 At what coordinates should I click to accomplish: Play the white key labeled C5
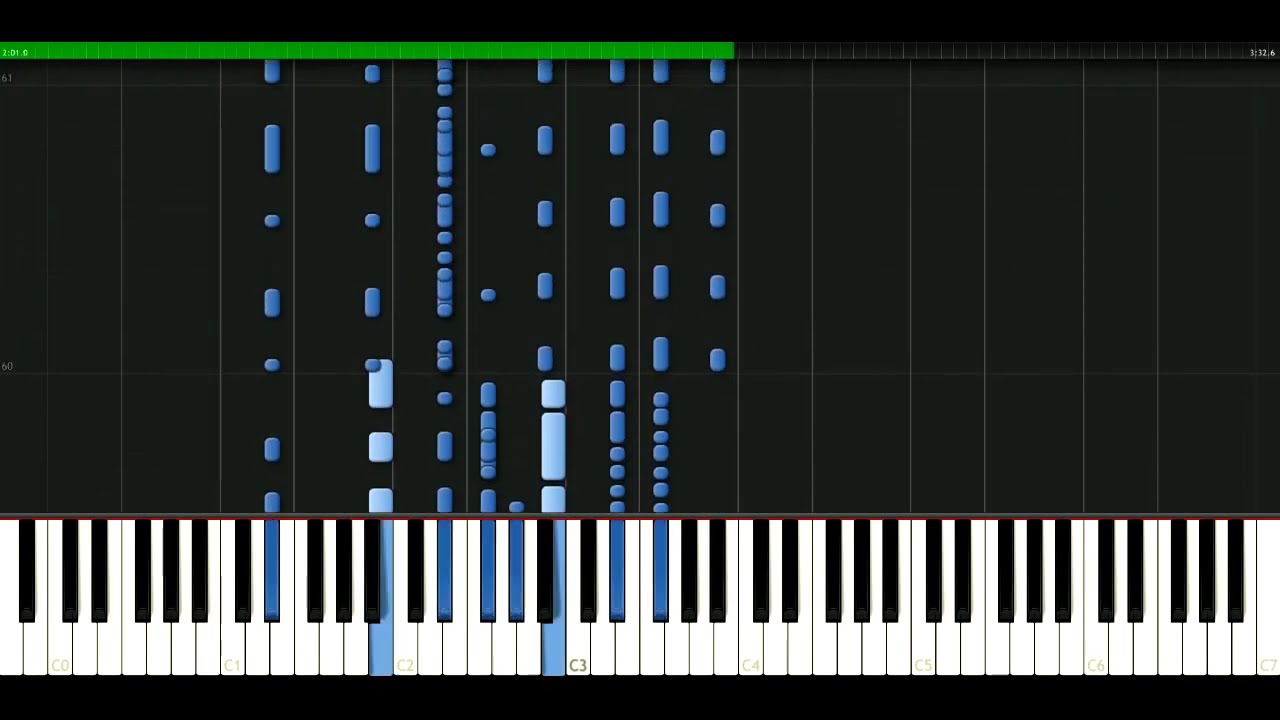click(923, 650)
